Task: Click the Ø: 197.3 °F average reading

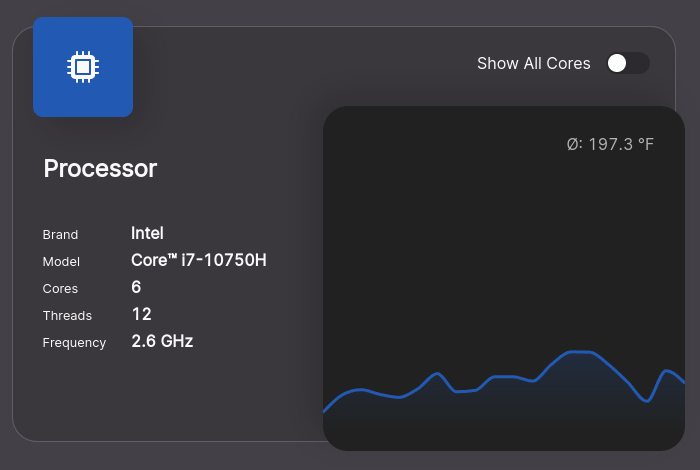Action: point(610,144)
